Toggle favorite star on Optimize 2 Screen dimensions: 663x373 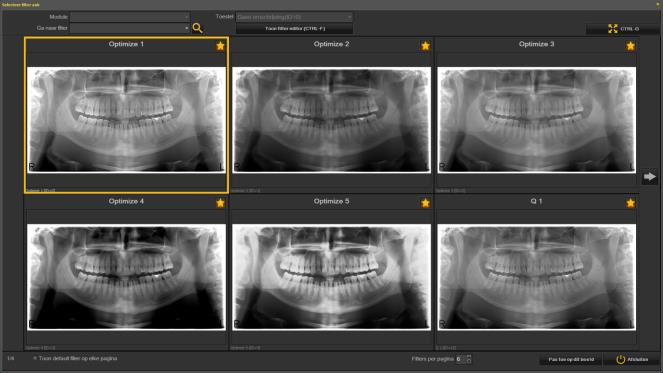[x=425, y=46]
